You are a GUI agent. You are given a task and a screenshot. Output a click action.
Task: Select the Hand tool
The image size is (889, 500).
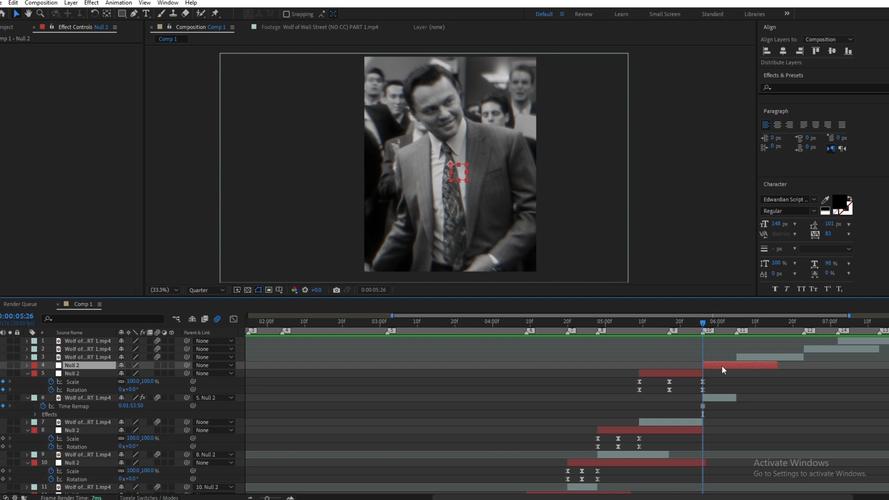pos(28,14)
